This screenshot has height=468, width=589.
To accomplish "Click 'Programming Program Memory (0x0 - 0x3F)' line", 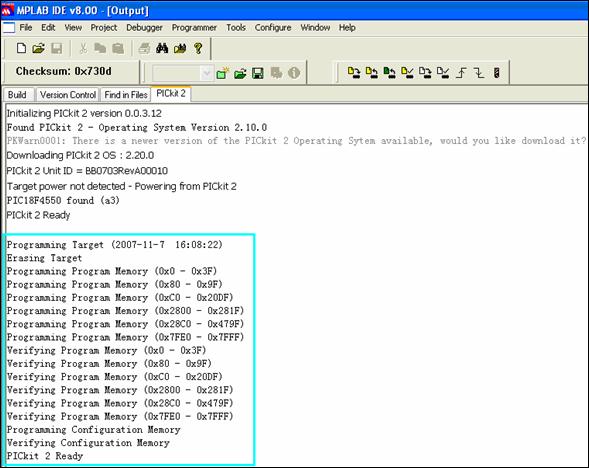I will point(112,271).
